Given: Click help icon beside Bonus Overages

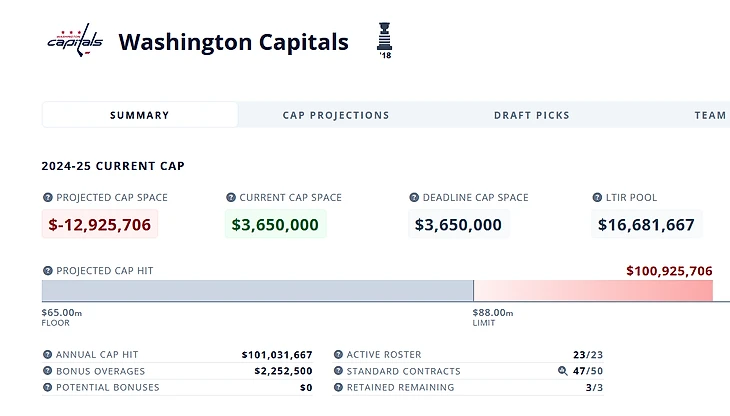Looking at the screenshot, I should pyautogui.click(x=47, y=371).
